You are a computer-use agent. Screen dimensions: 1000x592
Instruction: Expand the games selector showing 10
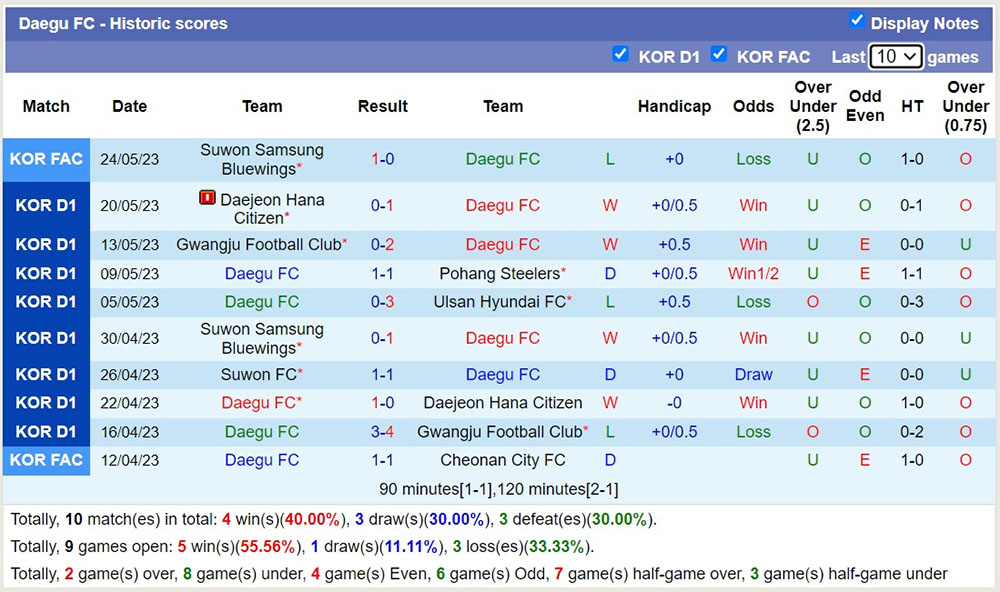coord(896,57)
